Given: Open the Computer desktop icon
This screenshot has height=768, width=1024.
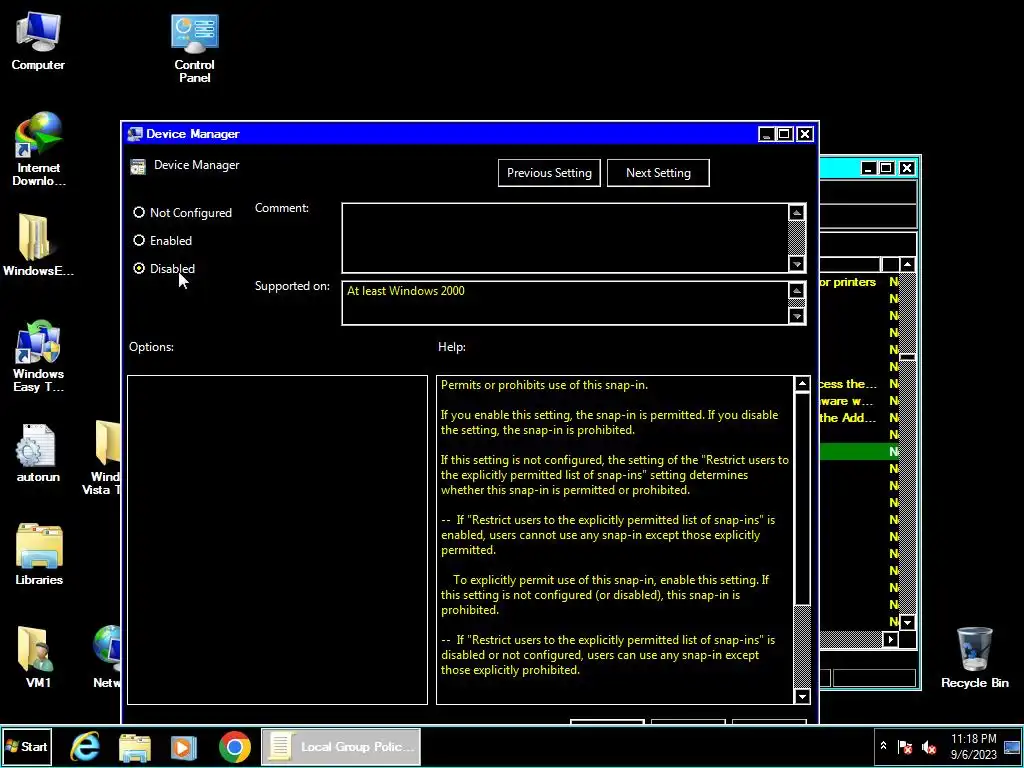Looking at the screenshot, I should (38, 40).
